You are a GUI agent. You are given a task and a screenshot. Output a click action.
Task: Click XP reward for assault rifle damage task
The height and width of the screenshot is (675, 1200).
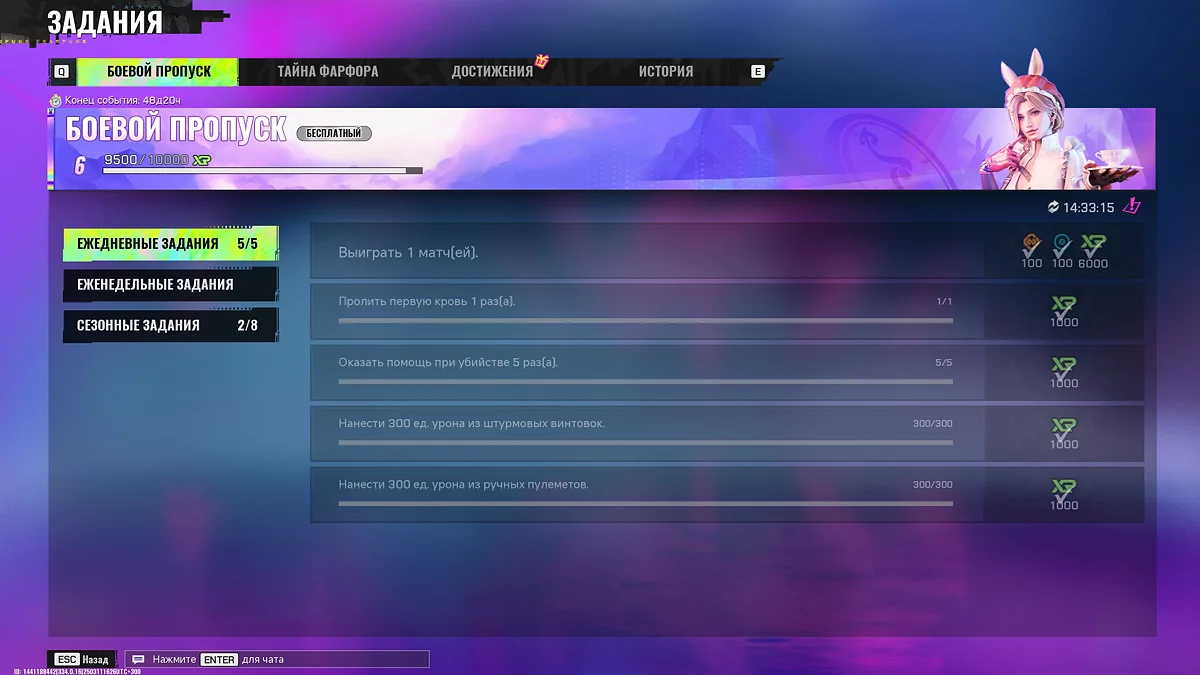click(1064, 430)
